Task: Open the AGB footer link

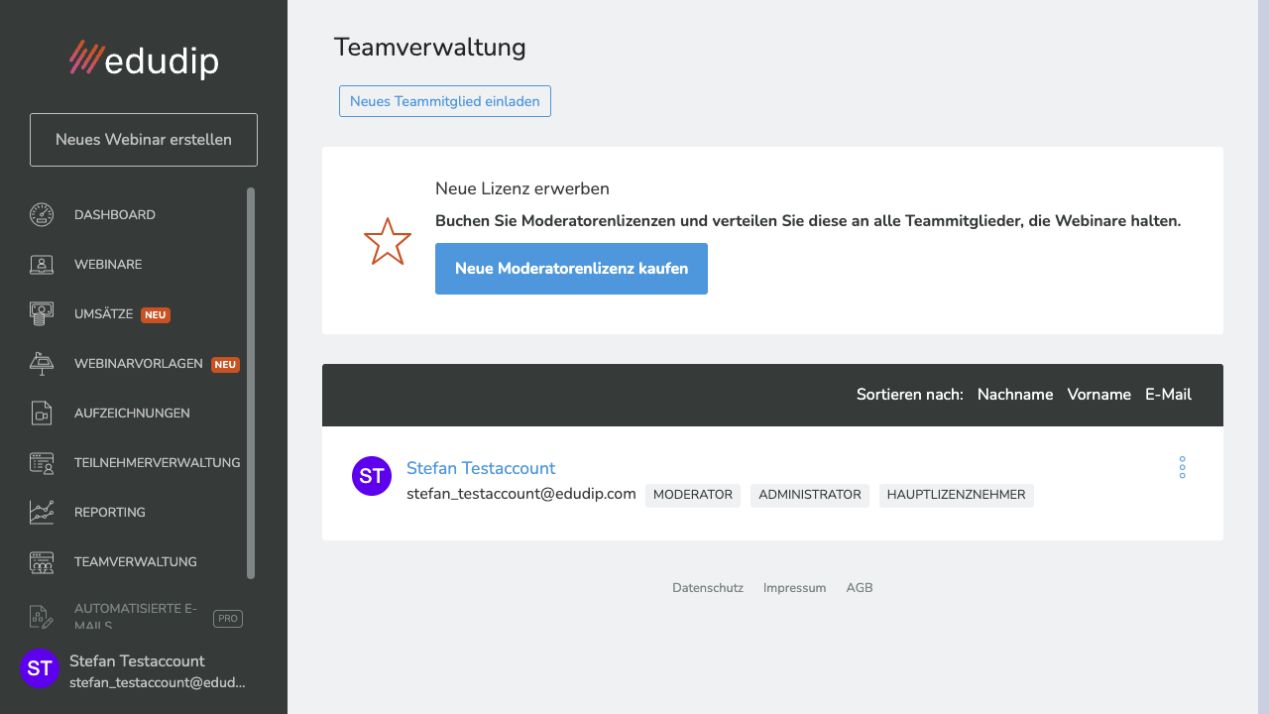Action: click(859, 588)
